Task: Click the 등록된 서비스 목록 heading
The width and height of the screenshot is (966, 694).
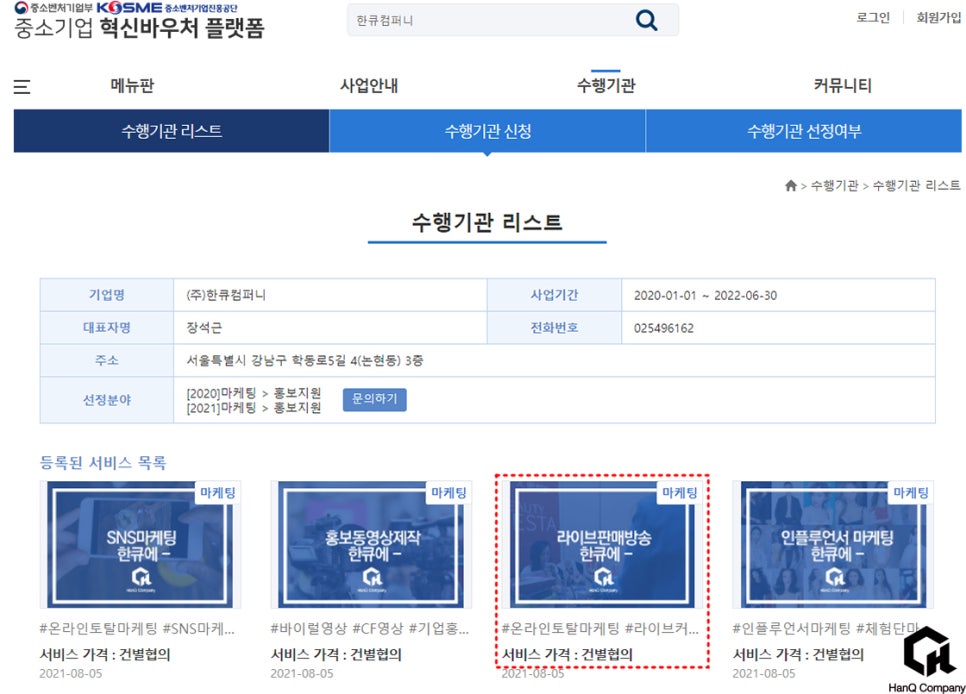Action: point(103,463)
